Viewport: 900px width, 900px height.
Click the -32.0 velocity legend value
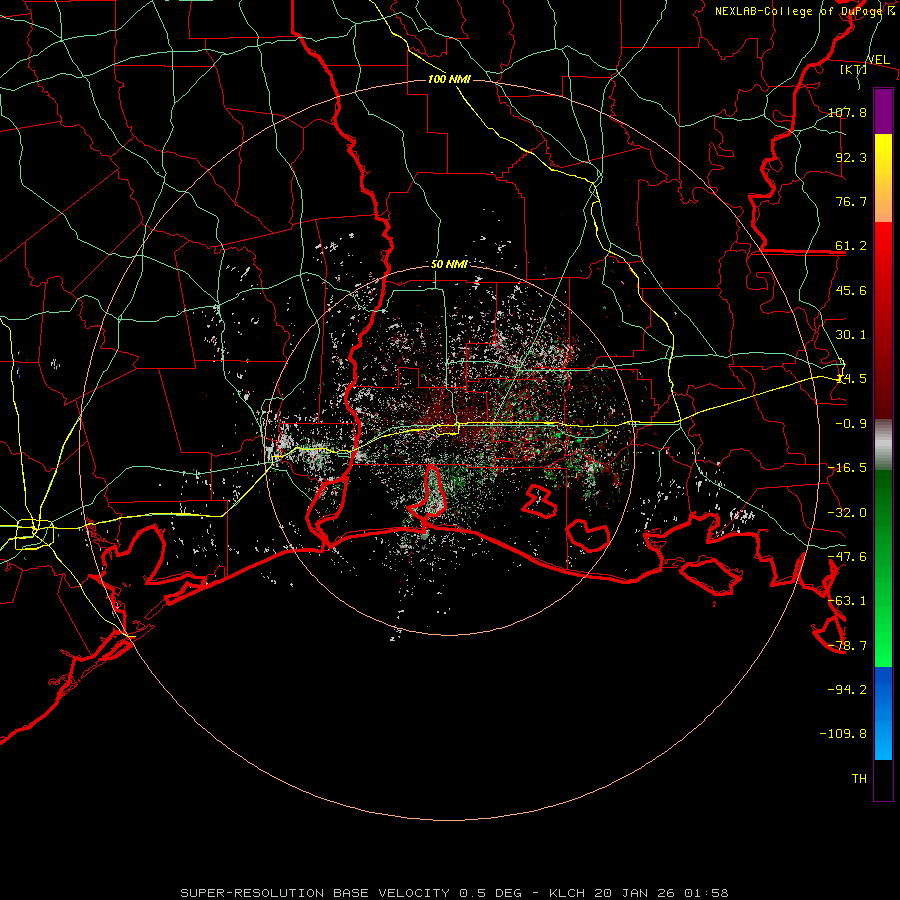847,513
